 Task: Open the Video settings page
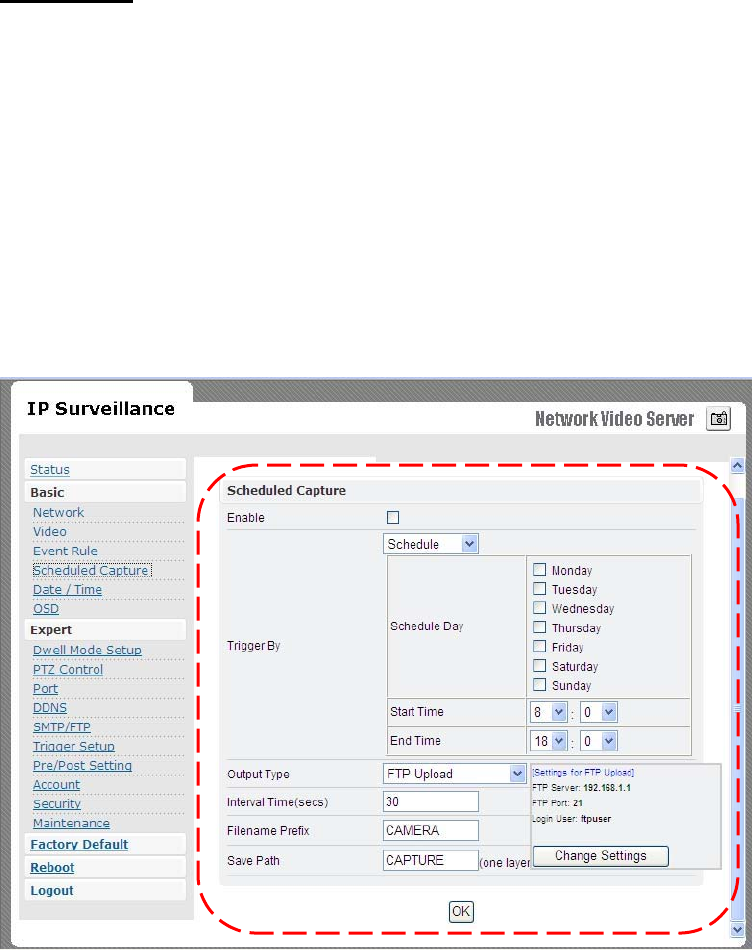tap(50, 532)
